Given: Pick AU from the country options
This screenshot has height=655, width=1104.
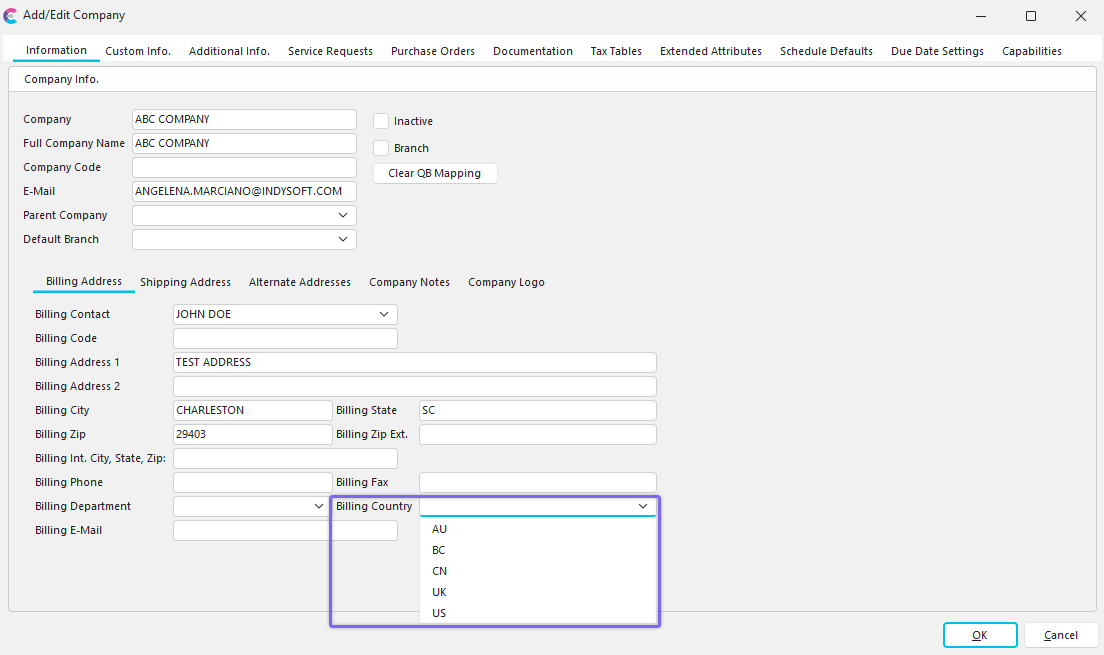Looking at the screenshot, I should tap(439, 529).
